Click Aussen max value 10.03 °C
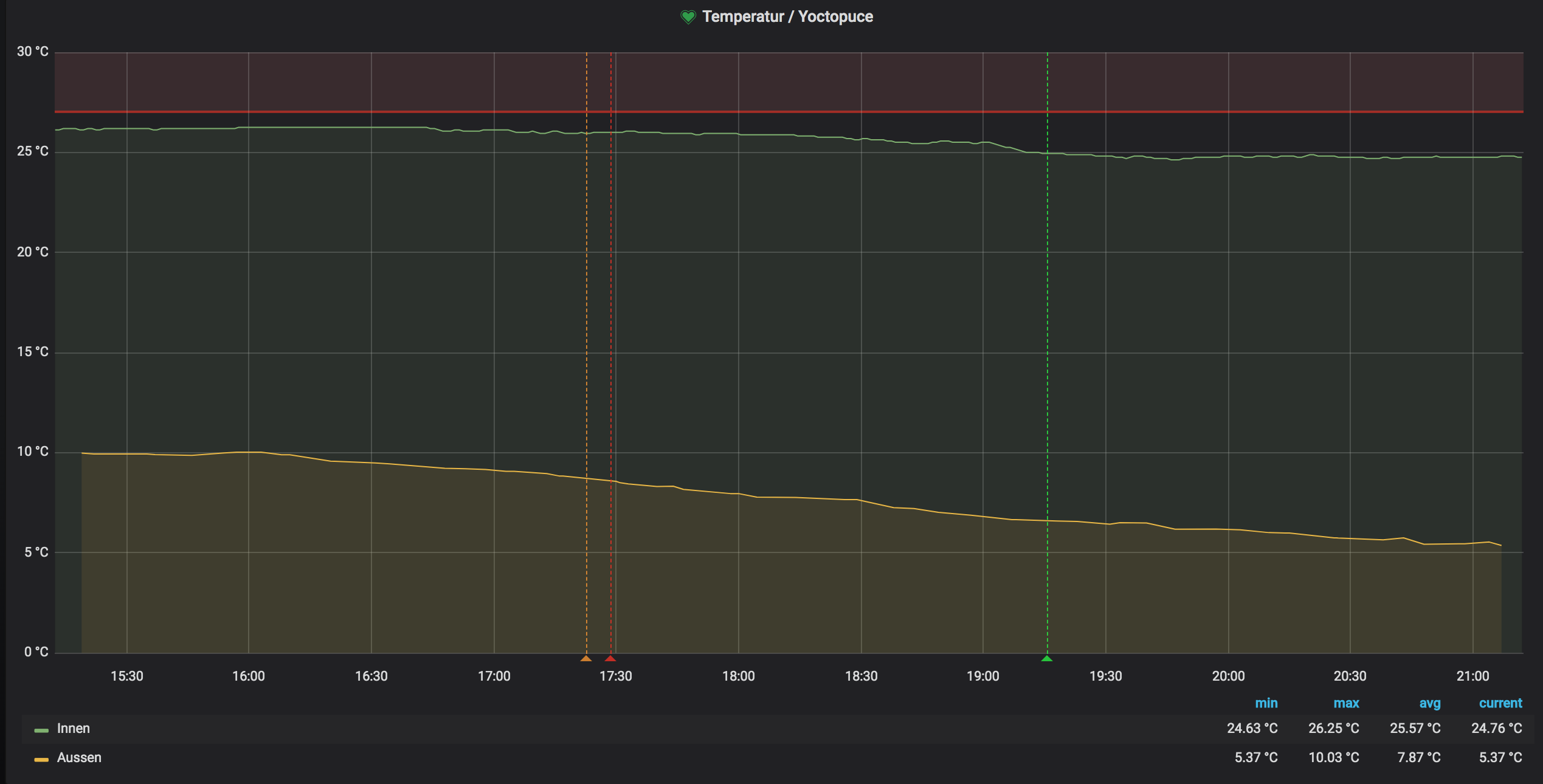Screen dimensions: 1543x784 [1333, 758]
